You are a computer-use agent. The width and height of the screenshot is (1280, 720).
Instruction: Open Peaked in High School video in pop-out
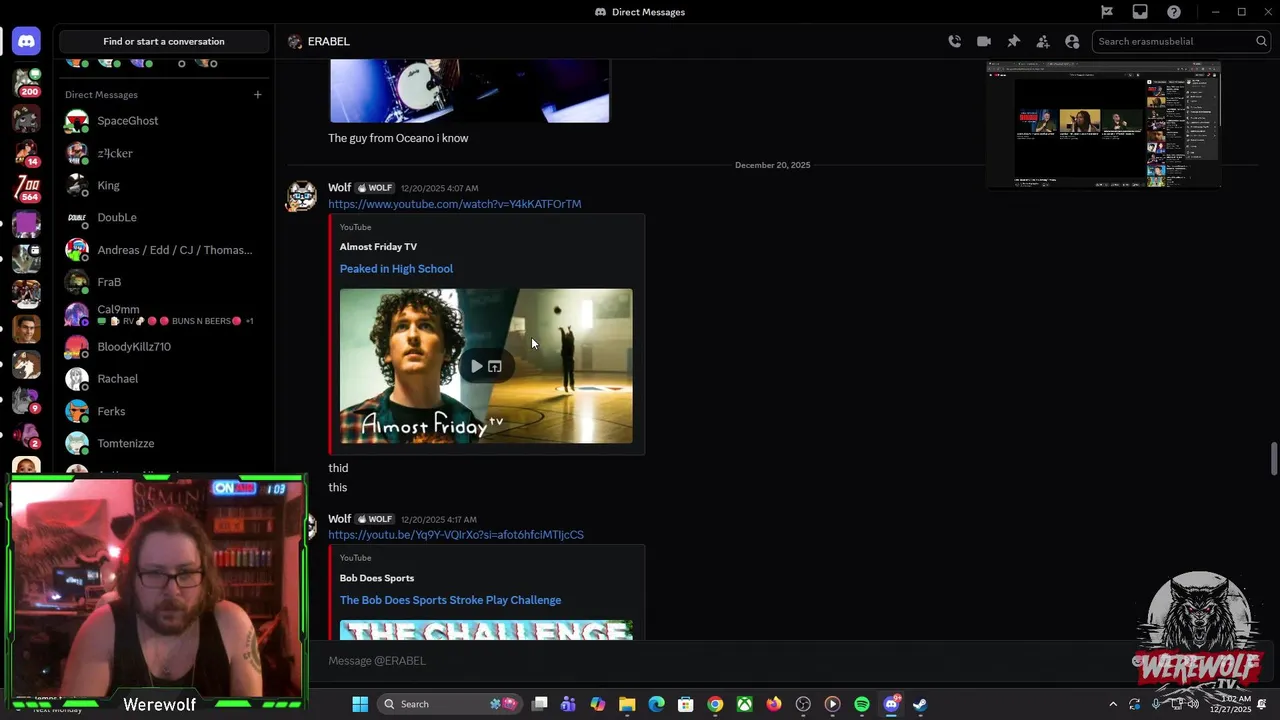pos(495,366)
